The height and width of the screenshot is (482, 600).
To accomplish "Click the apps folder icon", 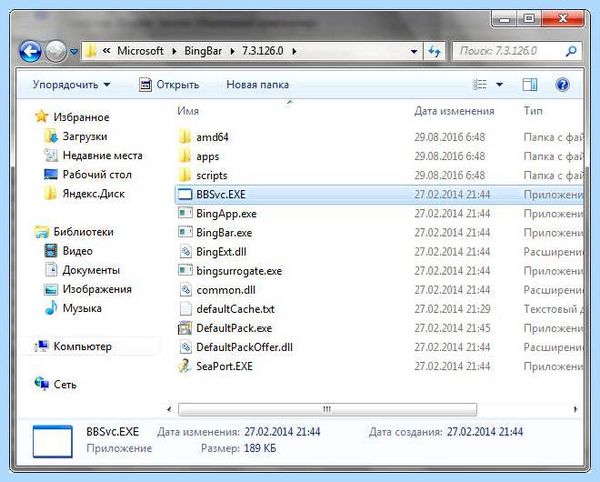I will pos(185,156).
